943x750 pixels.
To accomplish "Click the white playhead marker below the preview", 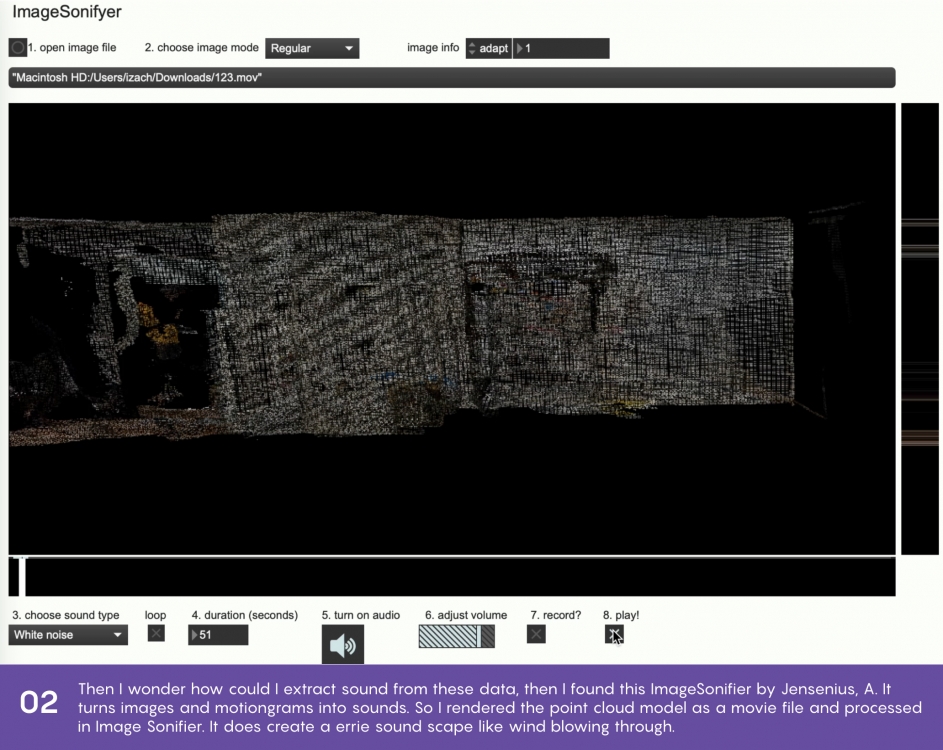I will click(14, 577).
